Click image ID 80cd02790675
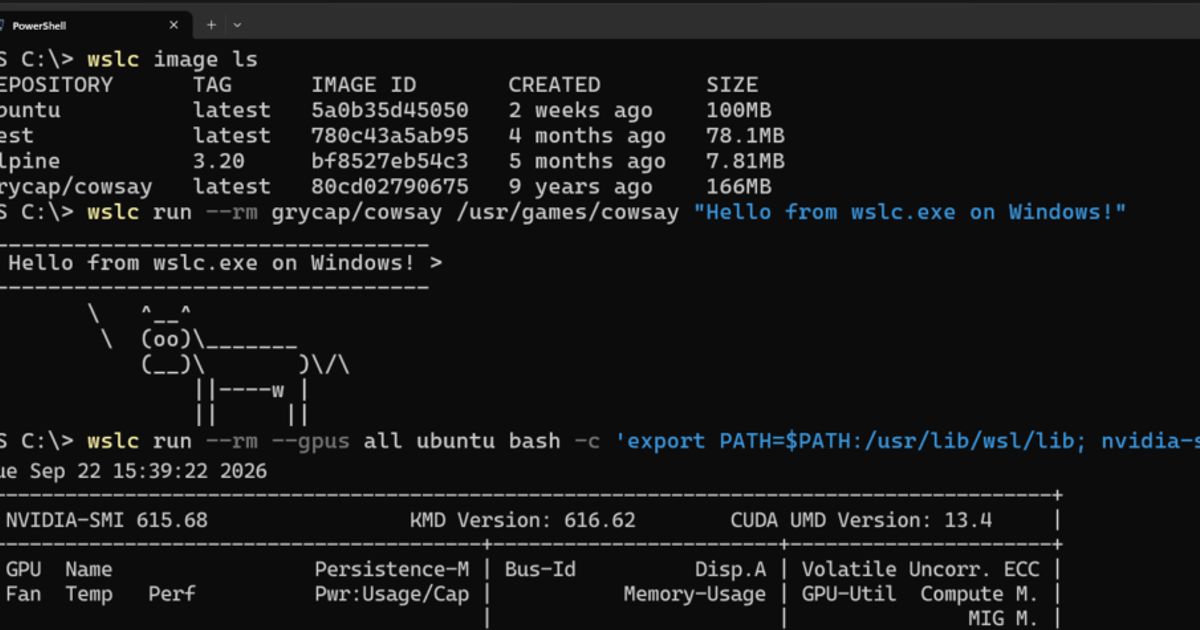Viewport: 1200px width, 630px height. (390, 186)
